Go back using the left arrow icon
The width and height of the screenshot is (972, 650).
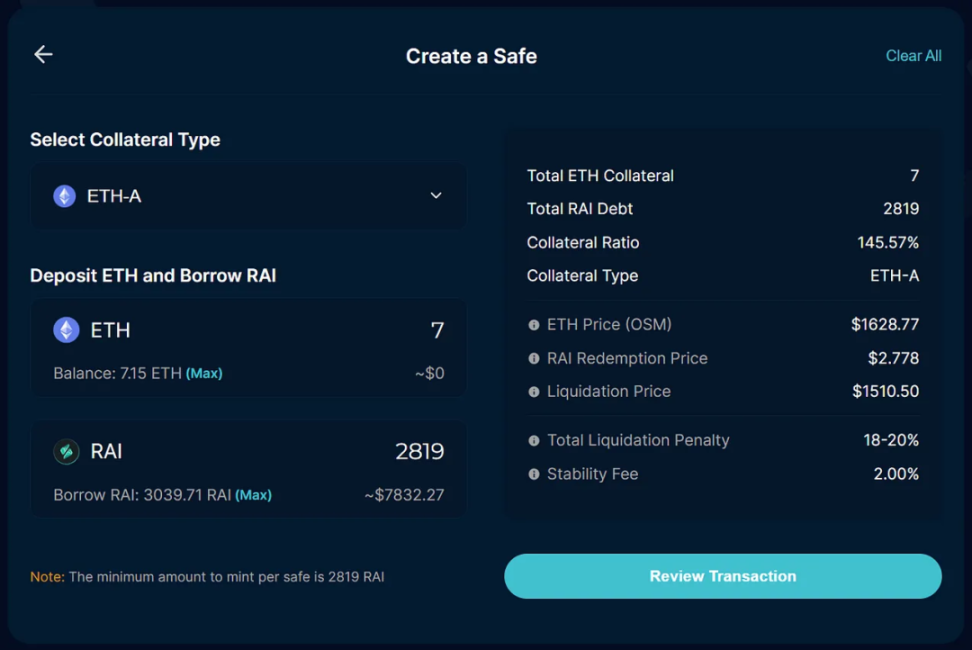click(43, 55)
